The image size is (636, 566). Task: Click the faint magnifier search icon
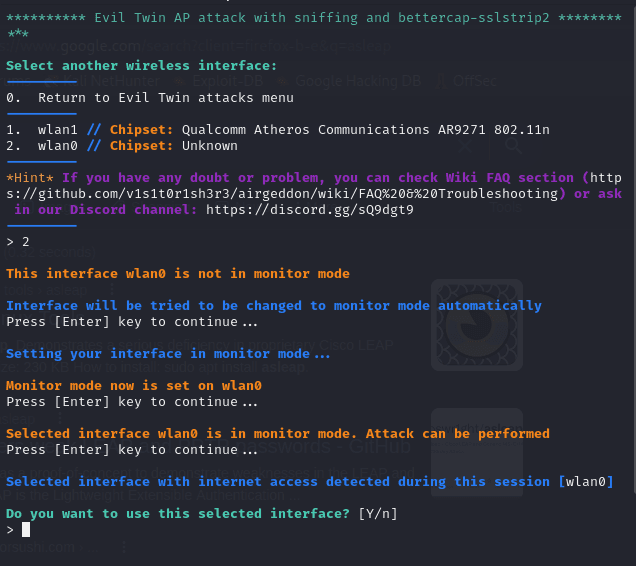click(x=513, y=145)
